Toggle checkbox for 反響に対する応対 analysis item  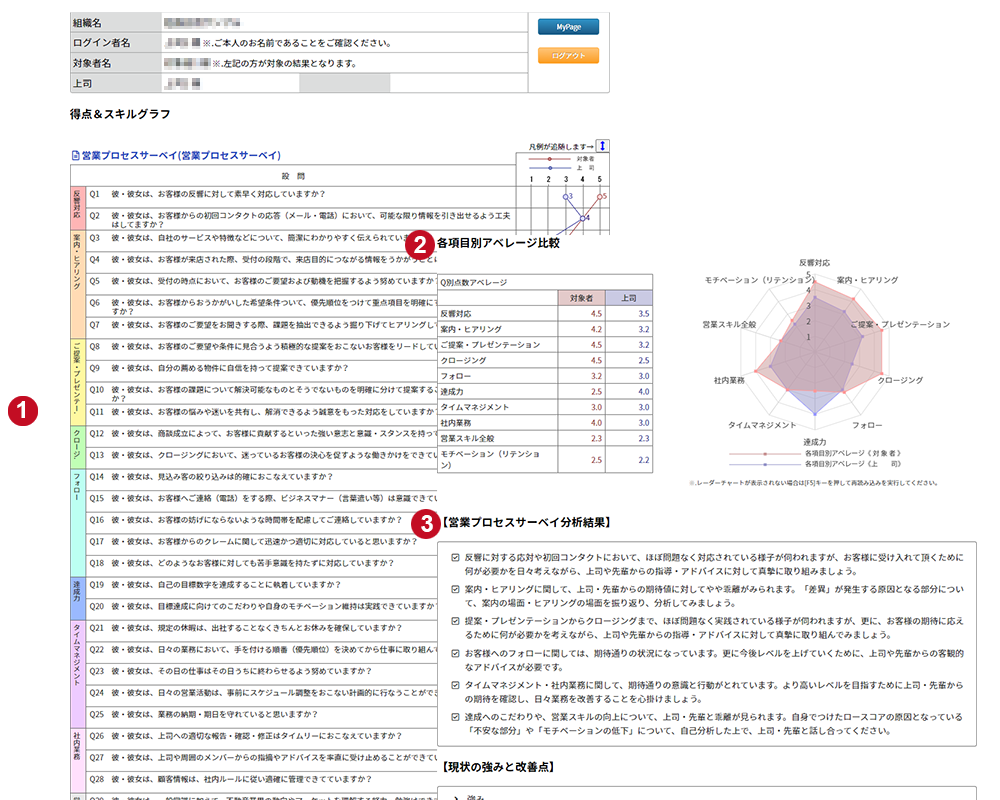pos(454,555)
